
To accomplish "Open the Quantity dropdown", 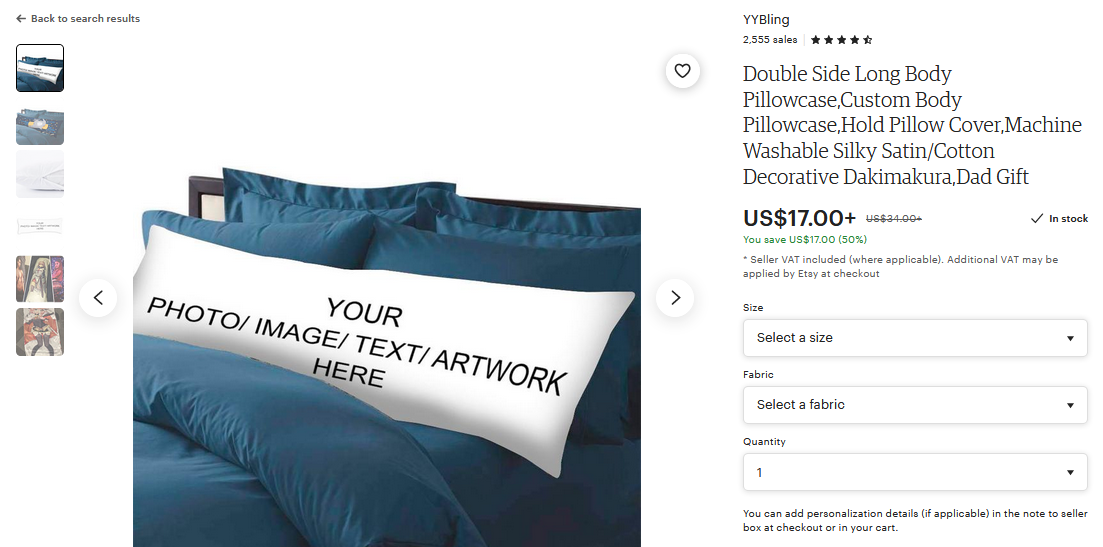I will pyautogui.click(x=915, y=472).
